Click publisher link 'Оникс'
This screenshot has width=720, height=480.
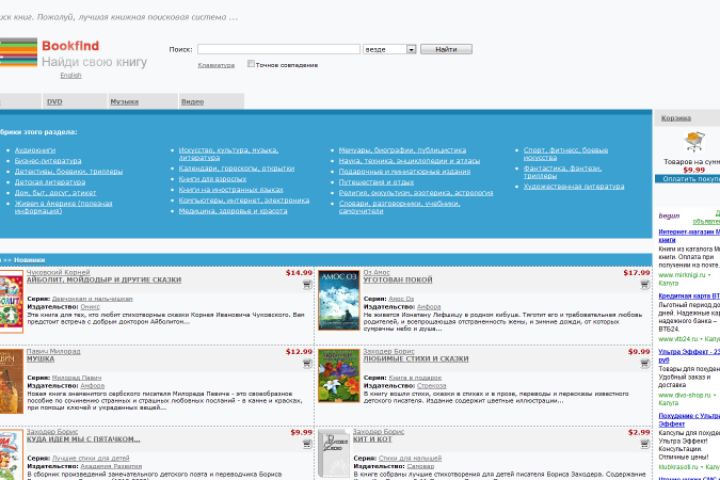tap(90, 306)
